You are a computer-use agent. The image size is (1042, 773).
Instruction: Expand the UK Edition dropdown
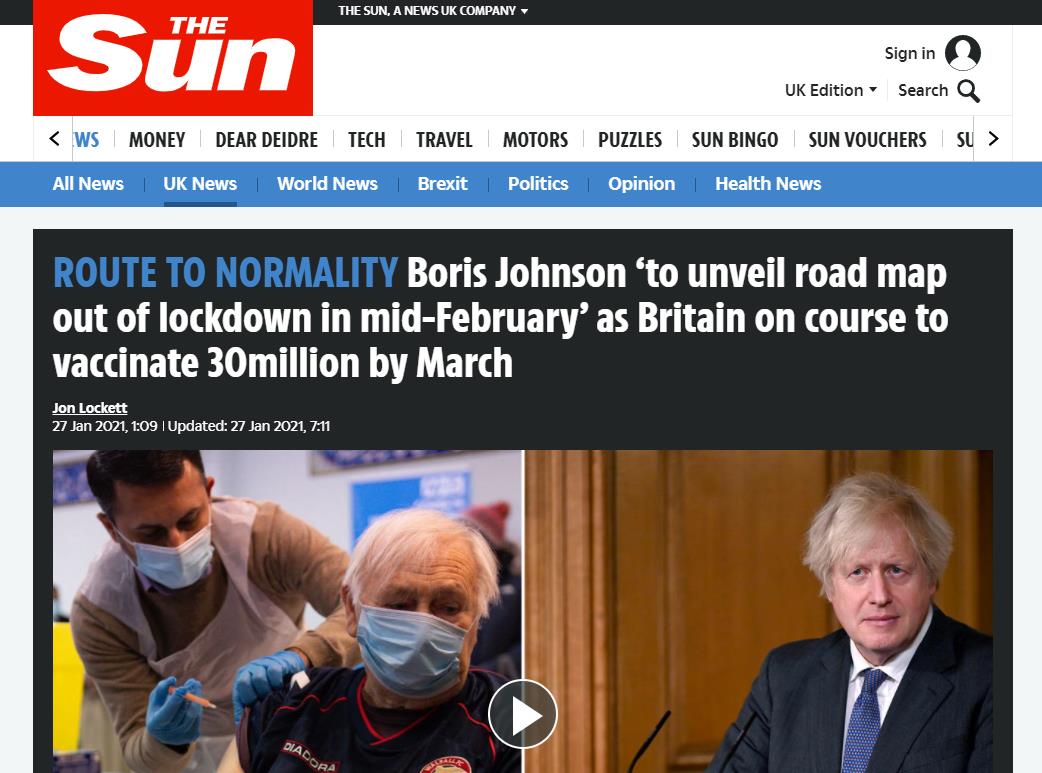pos(831,90)
